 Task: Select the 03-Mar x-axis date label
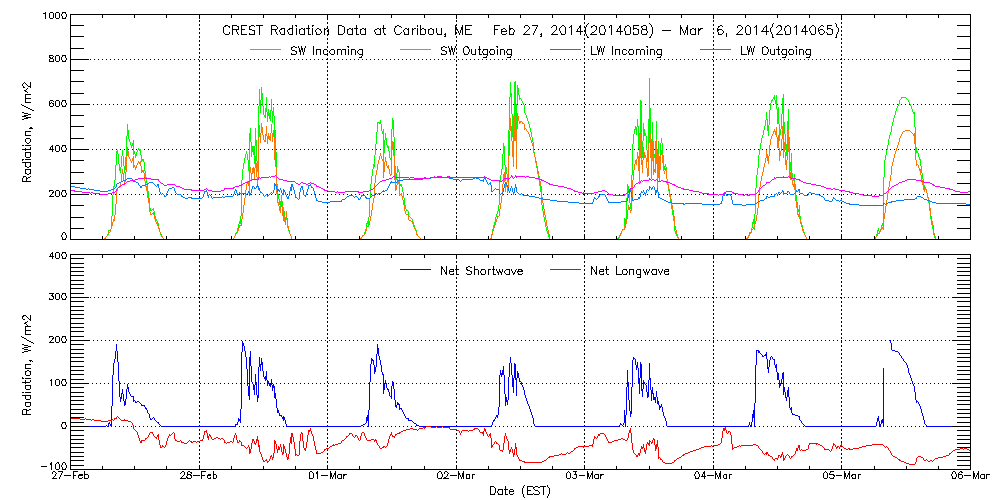[585, 476]
